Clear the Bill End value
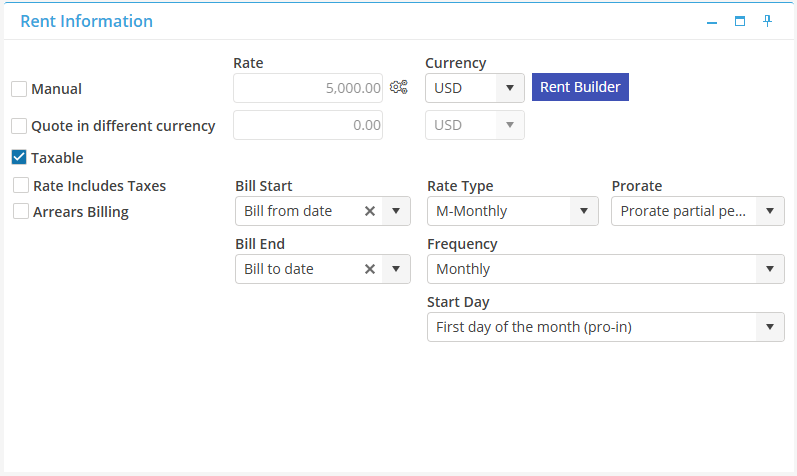This screenshot has width=797, height=476. [369, 269]
